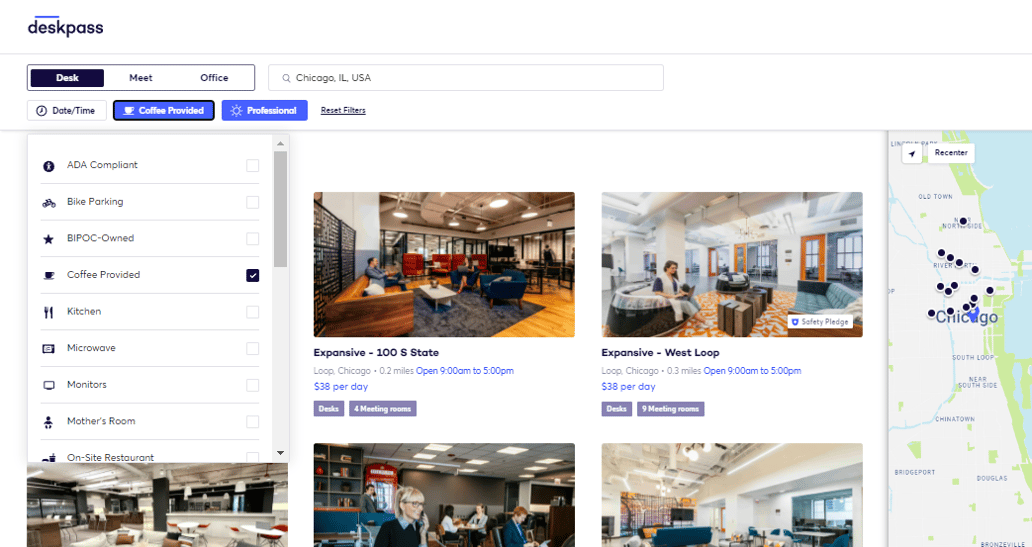Viewport: 1032px width, 547px height.
Task: Click the BIPOC-Owned star icon
Action: point(49,239)
